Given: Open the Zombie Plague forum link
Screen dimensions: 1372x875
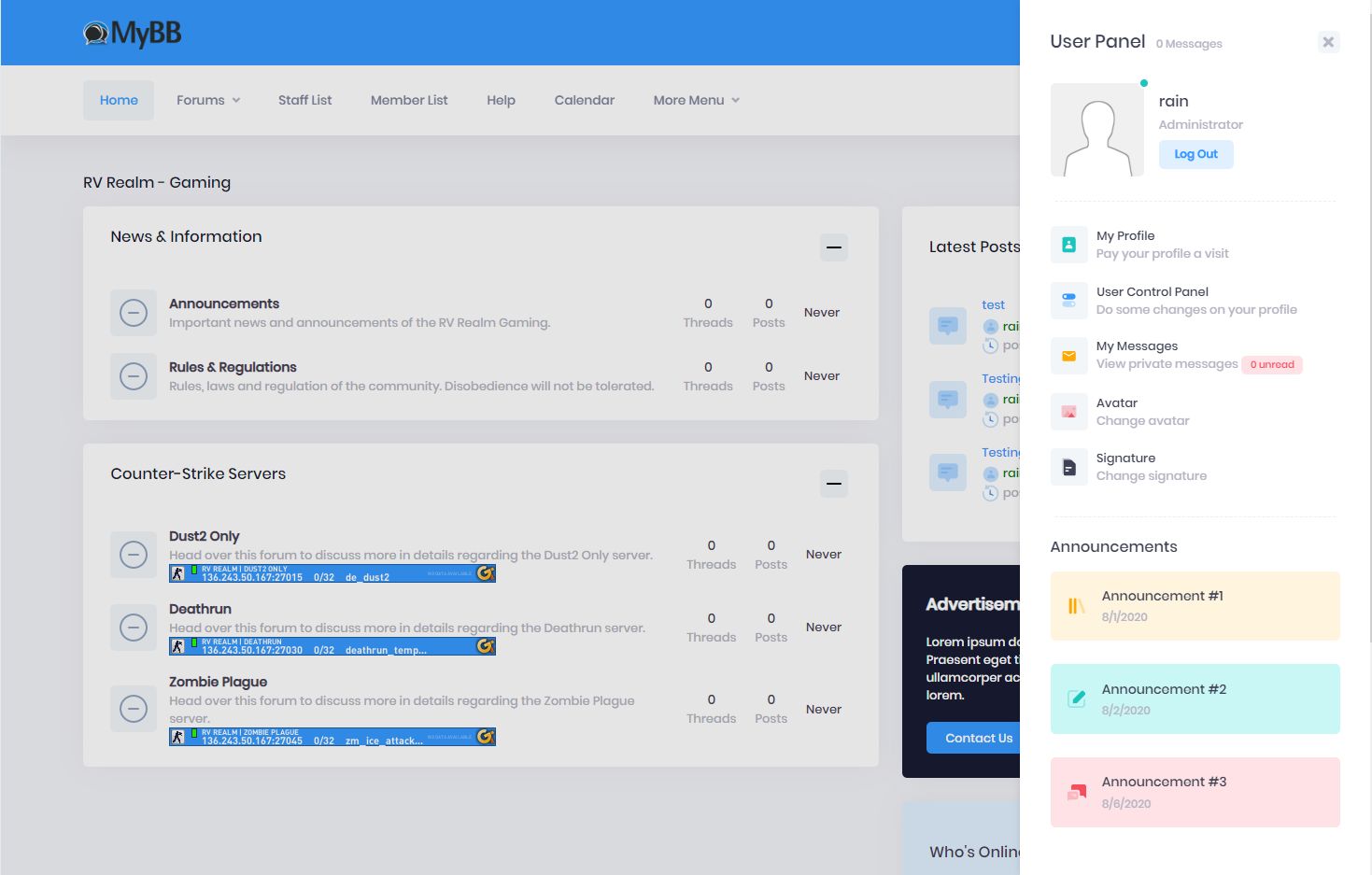Looking at the screenshot, I should point(219,682).
